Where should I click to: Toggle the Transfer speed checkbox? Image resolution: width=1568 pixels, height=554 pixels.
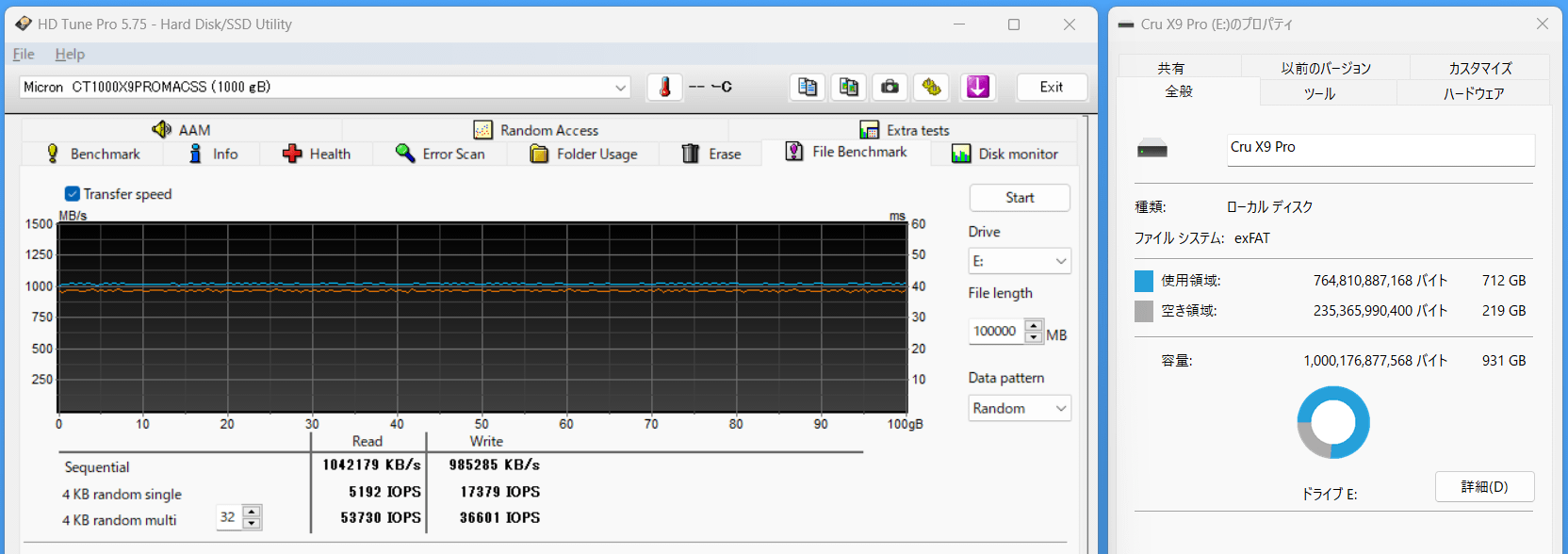click(73, 194)
